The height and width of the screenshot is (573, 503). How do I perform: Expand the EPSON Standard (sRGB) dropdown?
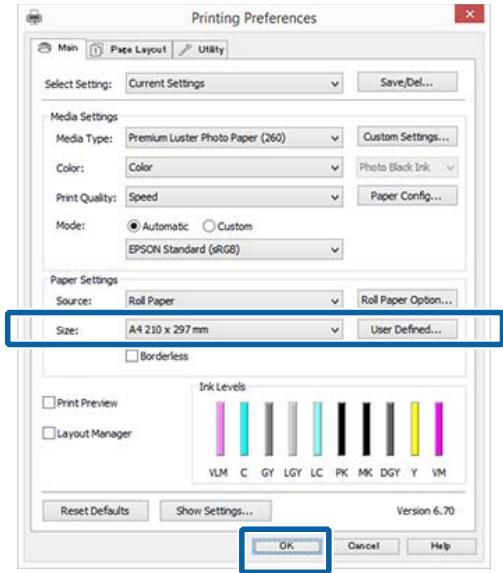[x=234, y=250]
